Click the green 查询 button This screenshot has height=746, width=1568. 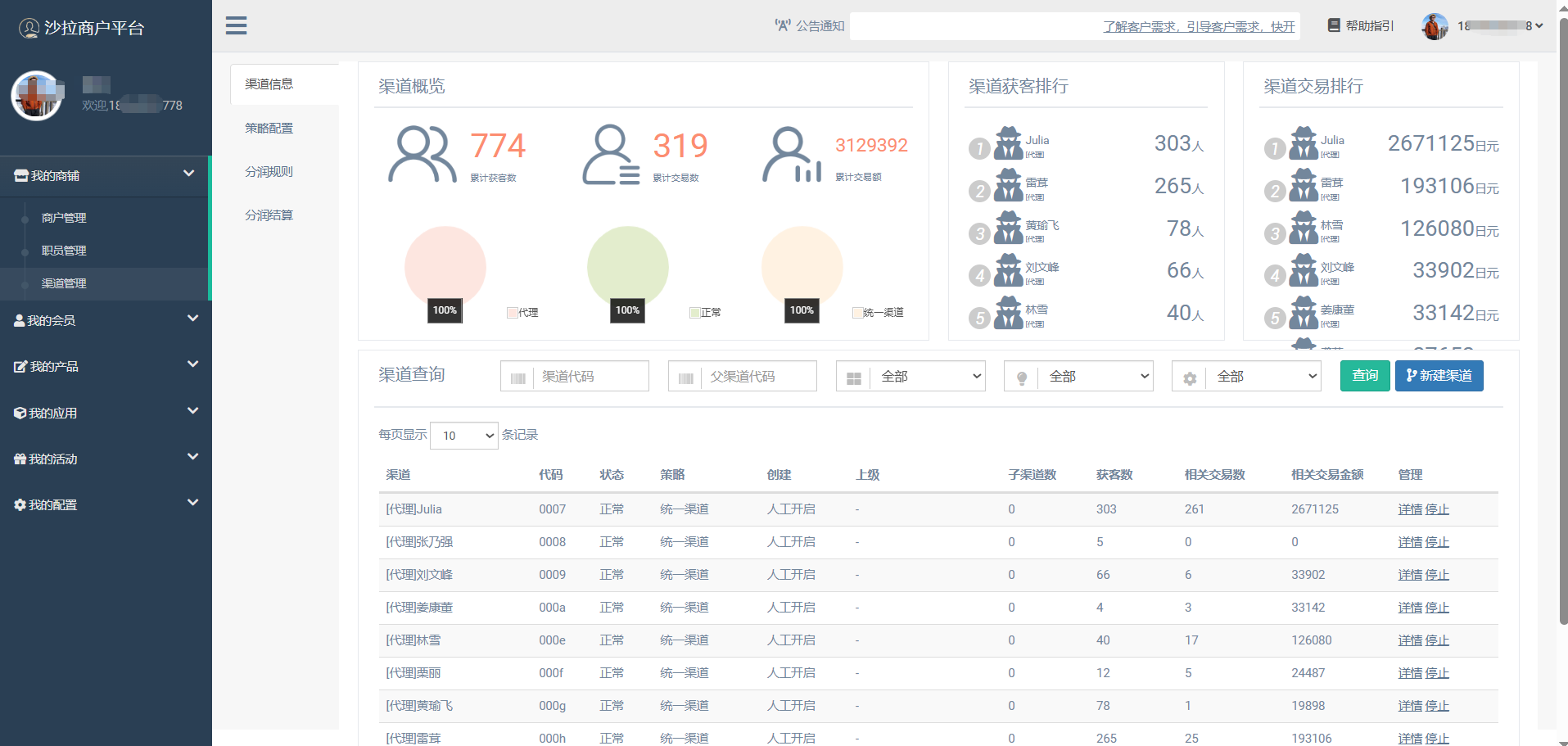pos(1365,376)
